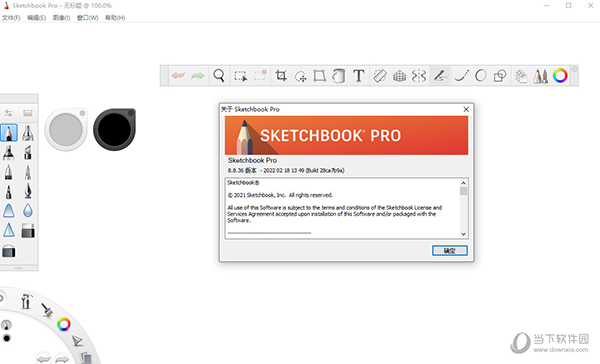Click the Undo arrow in the top toolbar
The image size is (600, 364).
pos(178,76)
